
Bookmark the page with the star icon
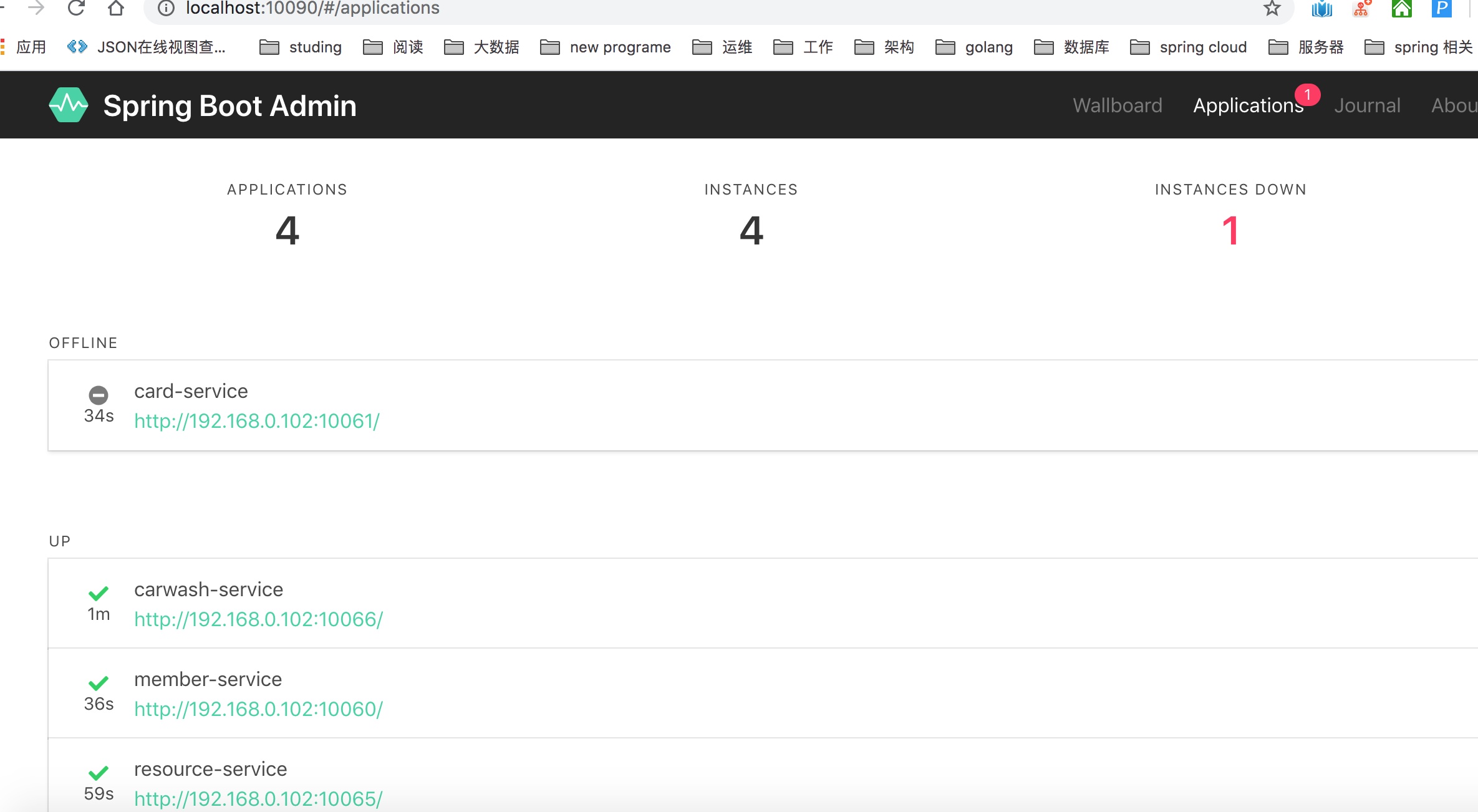click(x=1272, y=8)
